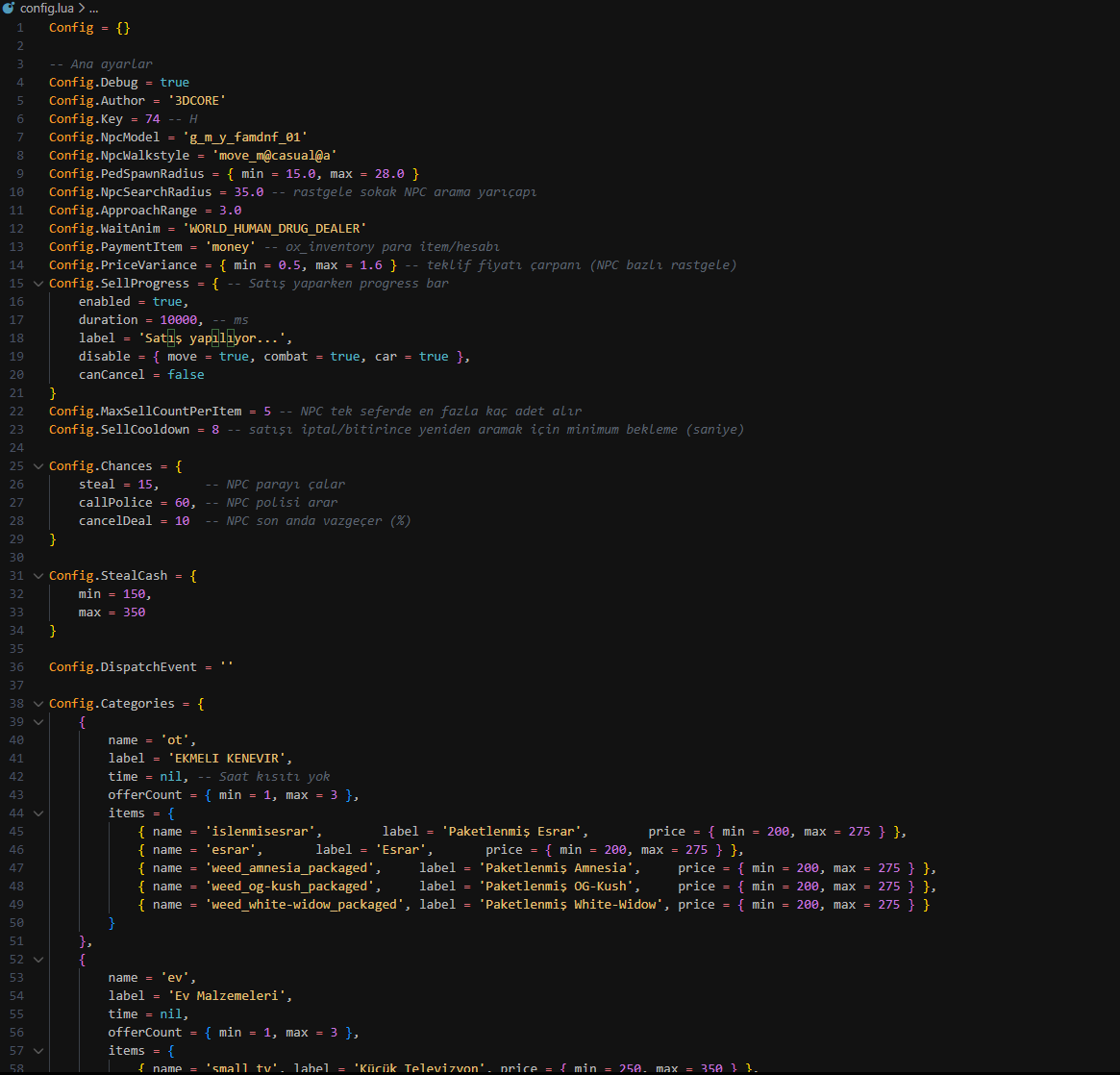Collapse the Config.Categories block fold arrow
The image size is (1120, 1075).
pos(38,704)
